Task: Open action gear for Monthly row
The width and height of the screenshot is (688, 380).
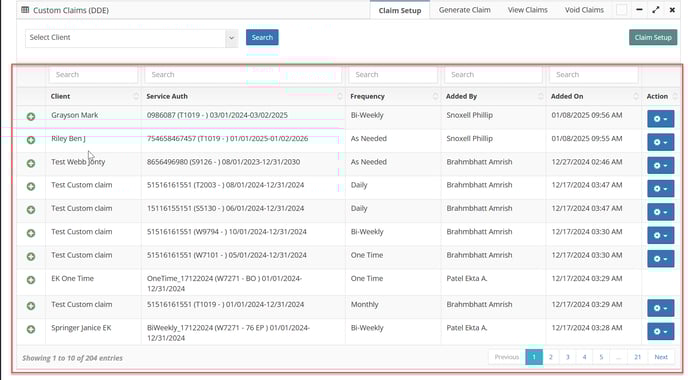Action: [660, 308]
